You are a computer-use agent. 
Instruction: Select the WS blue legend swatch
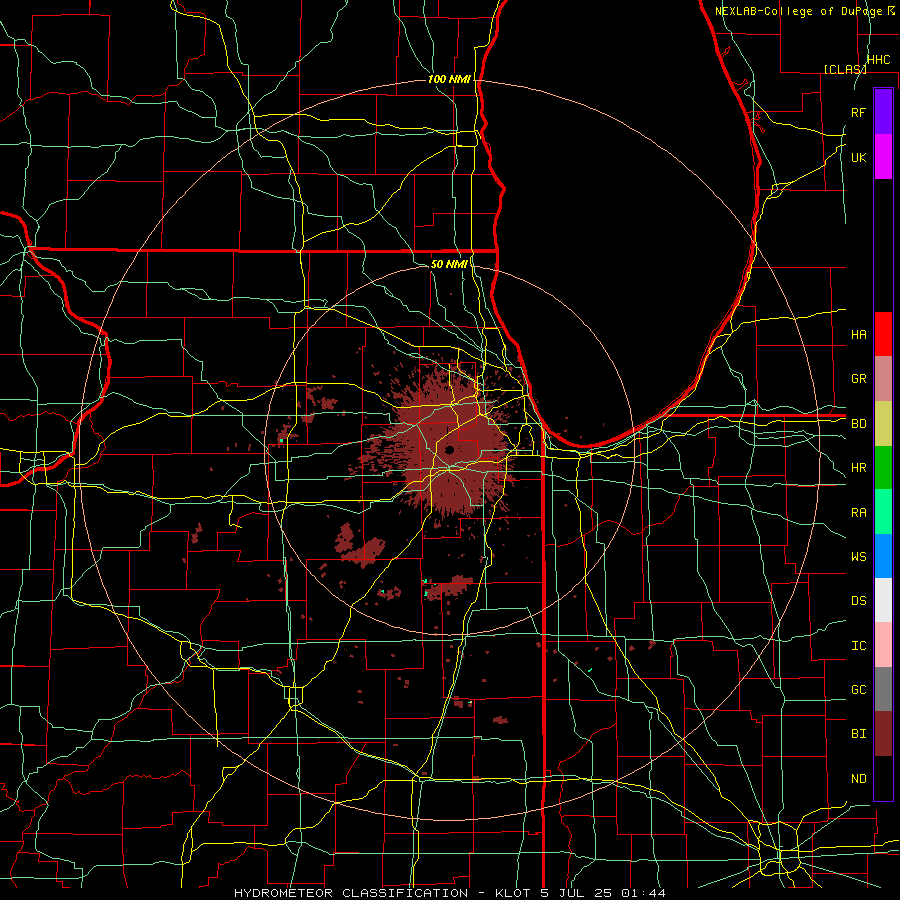click(x=883, y=556)
